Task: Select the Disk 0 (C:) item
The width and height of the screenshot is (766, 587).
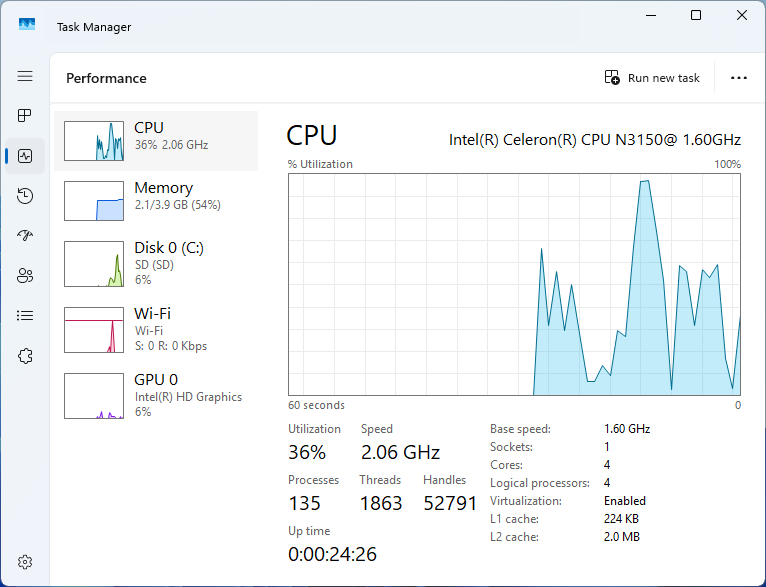Action: click(x=156, y=264)
